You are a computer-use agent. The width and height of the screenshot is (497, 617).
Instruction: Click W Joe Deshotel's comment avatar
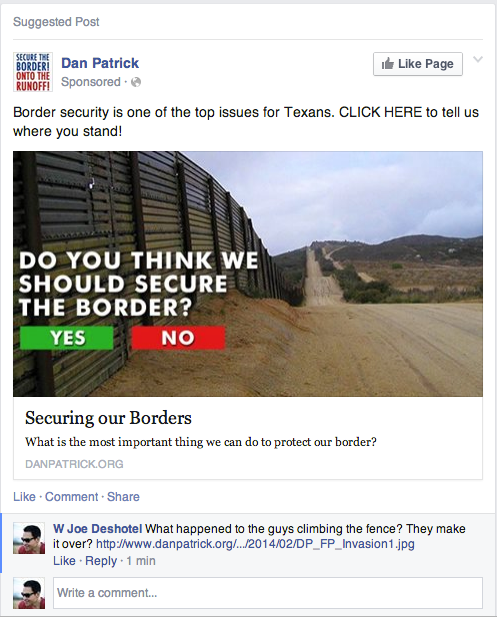tap(29, 538)
